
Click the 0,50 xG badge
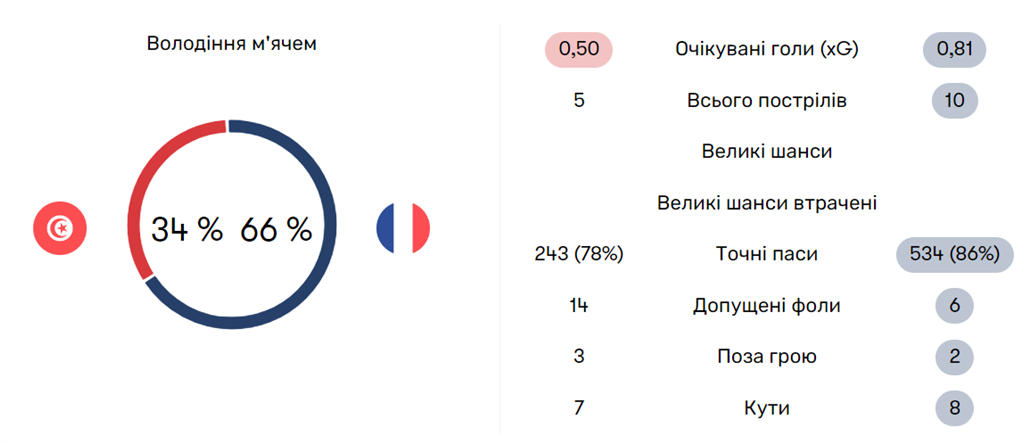pyautogui.click(x=579, y=49)
